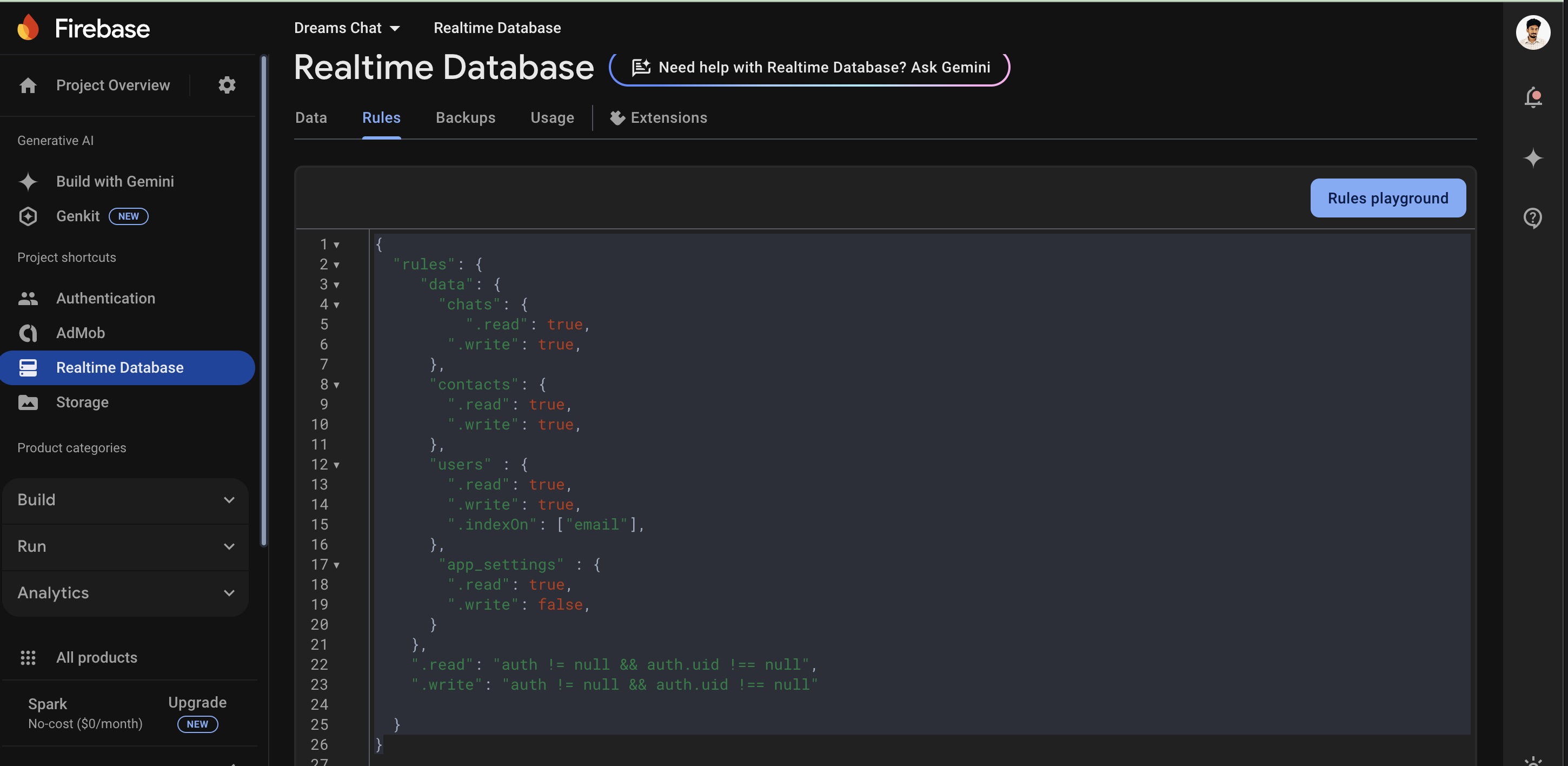Open AdMob from project shortcuts
1568x766 pixels.
click(81, 333)
